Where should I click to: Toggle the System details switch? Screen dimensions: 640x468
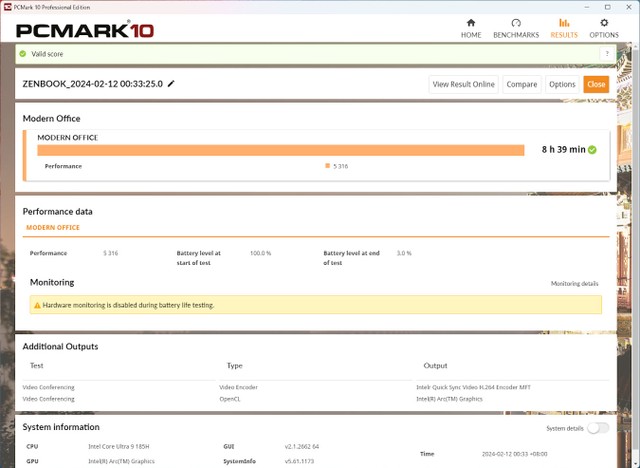pos(598,428)
